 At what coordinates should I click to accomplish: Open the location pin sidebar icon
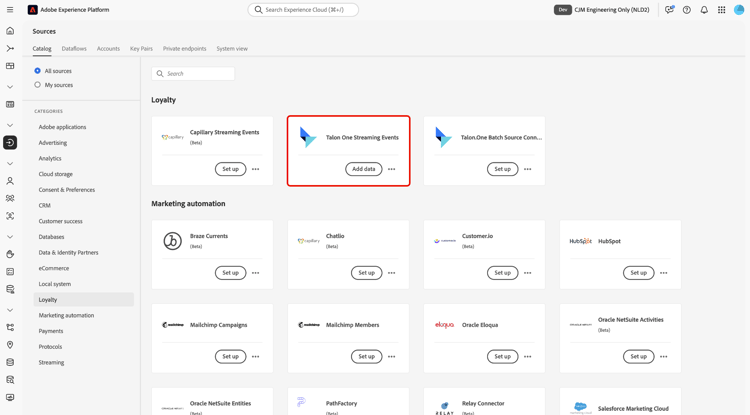10,345
